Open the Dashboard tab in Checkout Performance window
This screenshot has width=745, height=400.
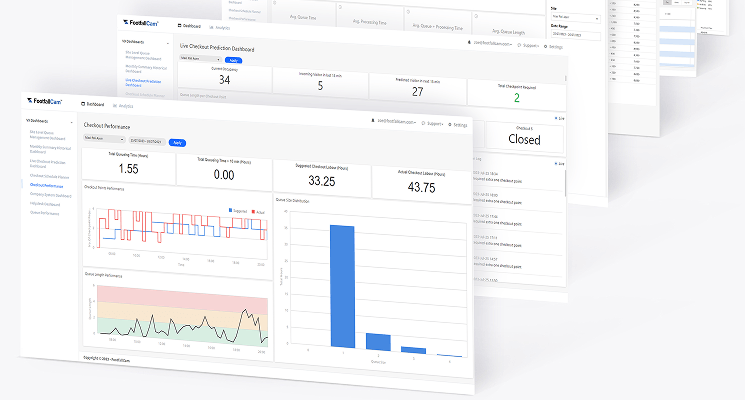[93, 103]
